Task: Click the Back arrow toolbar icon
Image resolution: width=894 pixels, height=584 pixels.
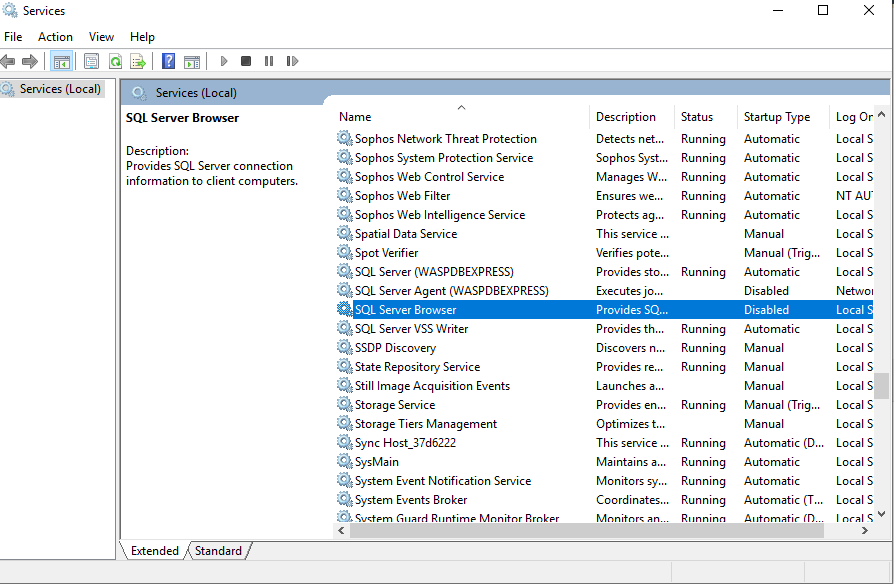Action: [7, 61]
